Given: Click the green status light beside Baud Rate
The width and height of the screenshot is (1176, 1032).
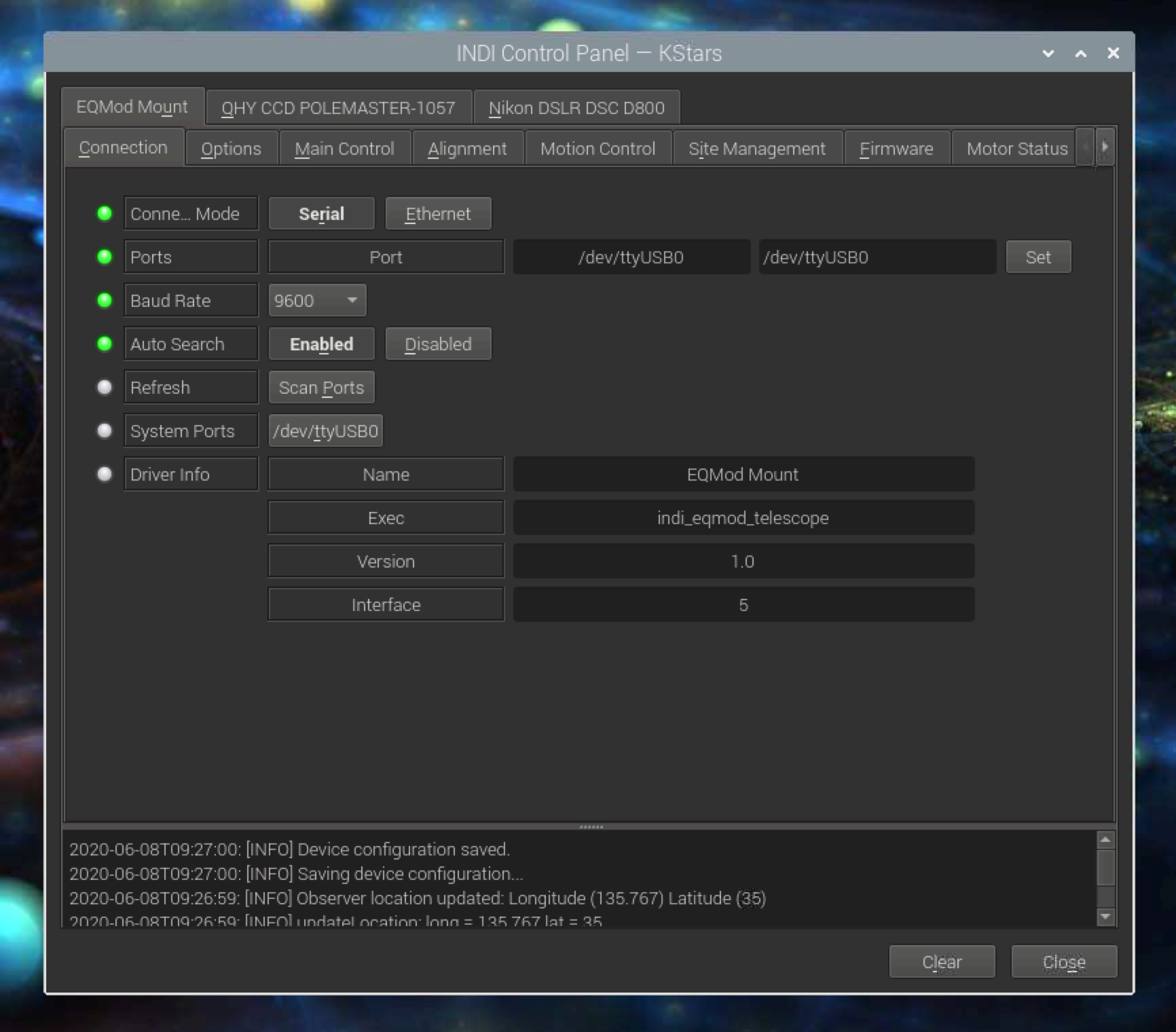Looking at the screenshot, I should click(105, 300).
